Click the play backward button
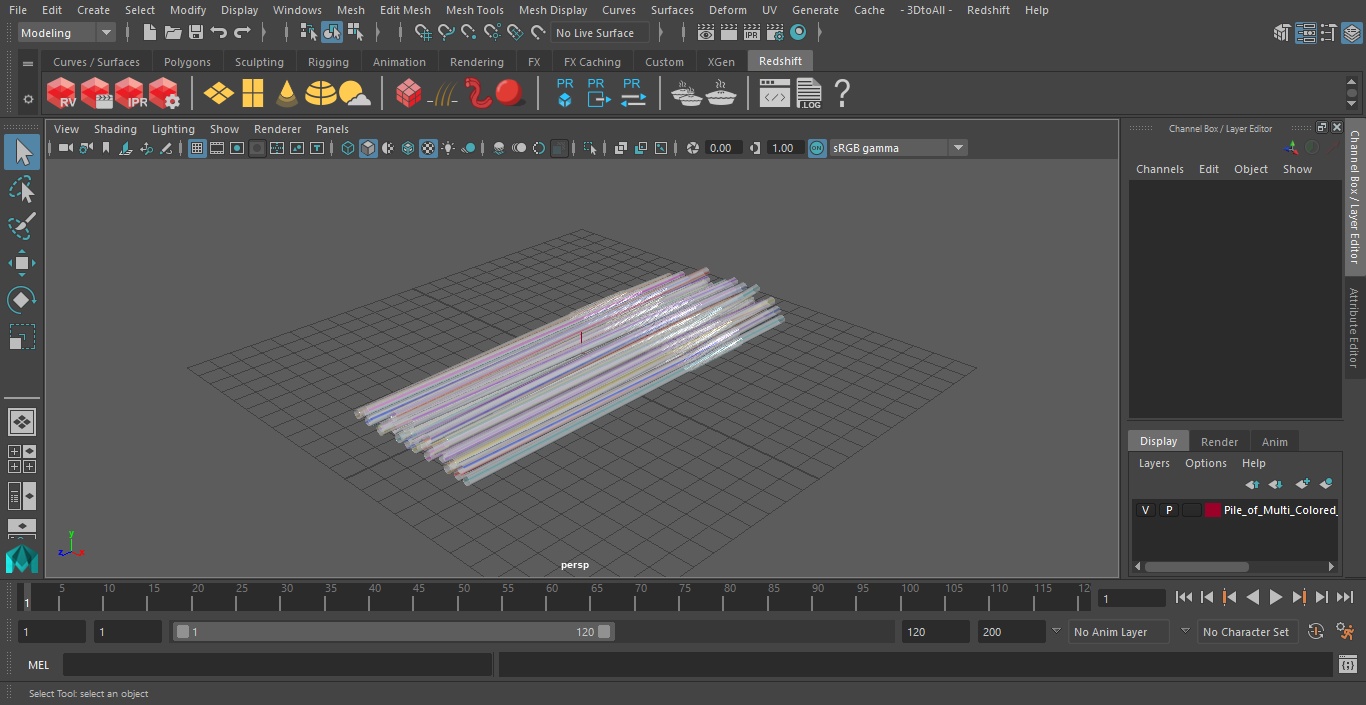This screenshot has width=1366, height=705. point(1252,597)
